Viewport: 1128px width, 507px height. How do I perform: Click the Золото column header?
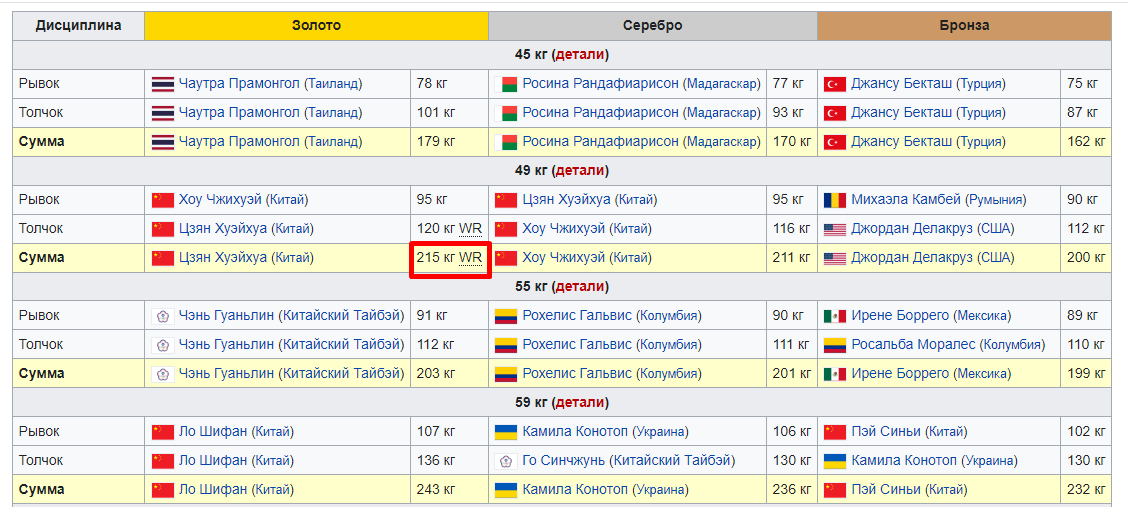pos(316,25)
